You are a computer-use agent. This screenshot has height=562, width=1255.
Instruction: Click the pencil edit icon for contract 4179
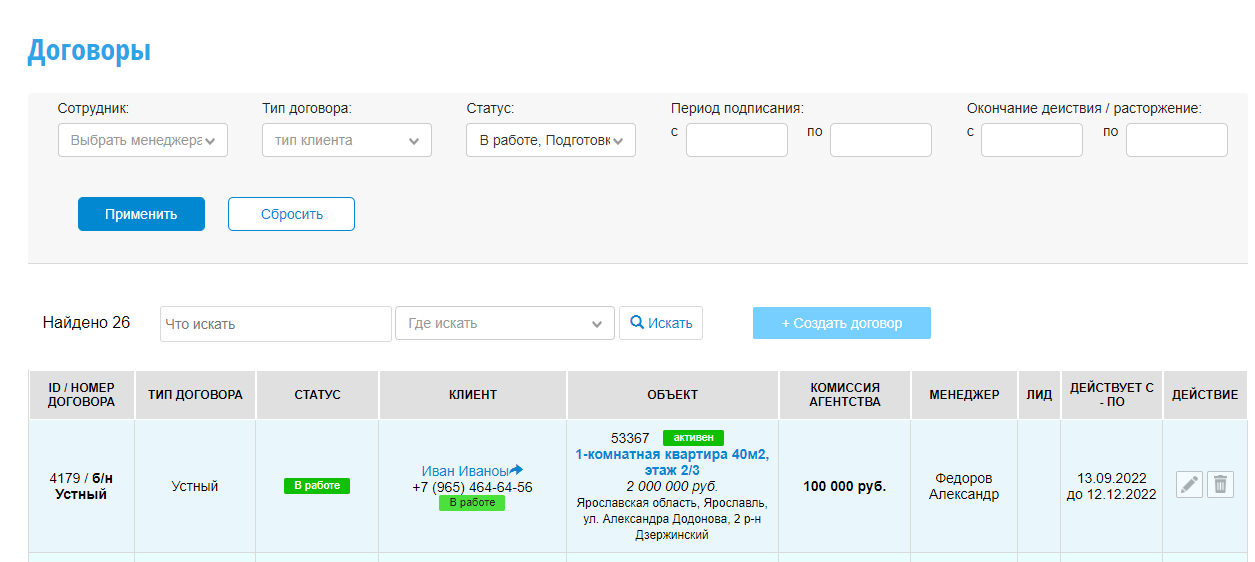(1189, 485)
